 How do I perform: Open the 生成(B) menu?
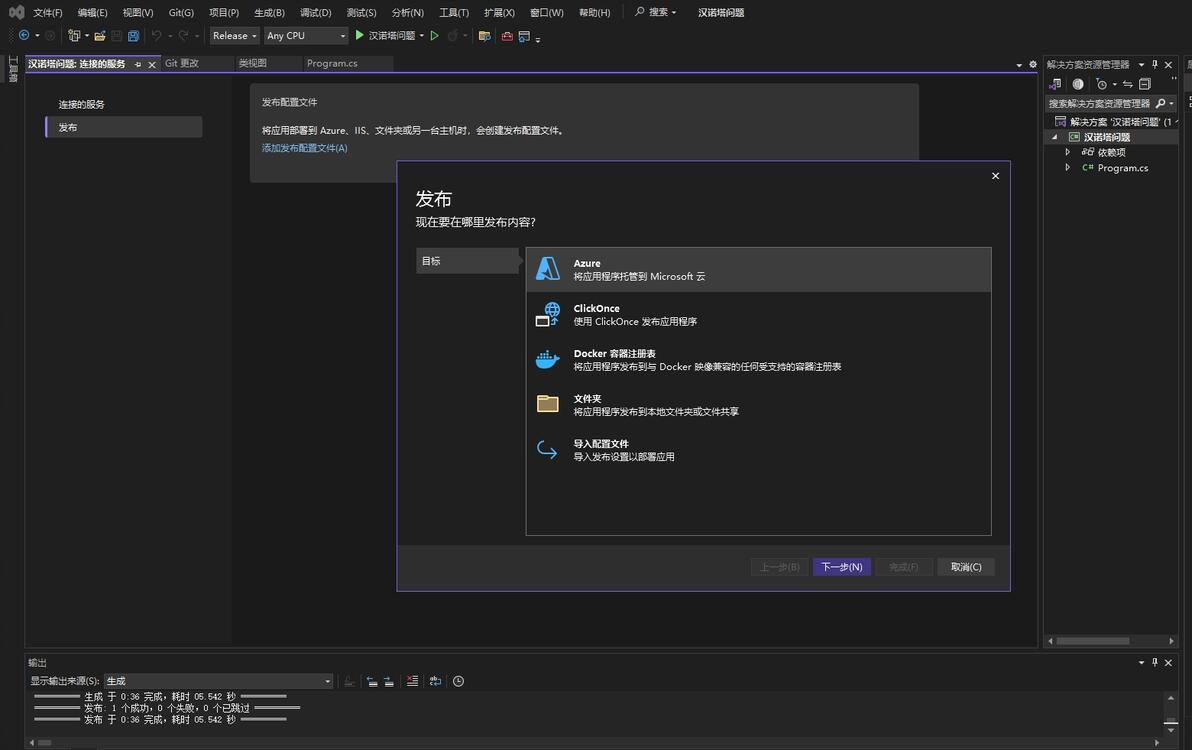click(269, 13)
